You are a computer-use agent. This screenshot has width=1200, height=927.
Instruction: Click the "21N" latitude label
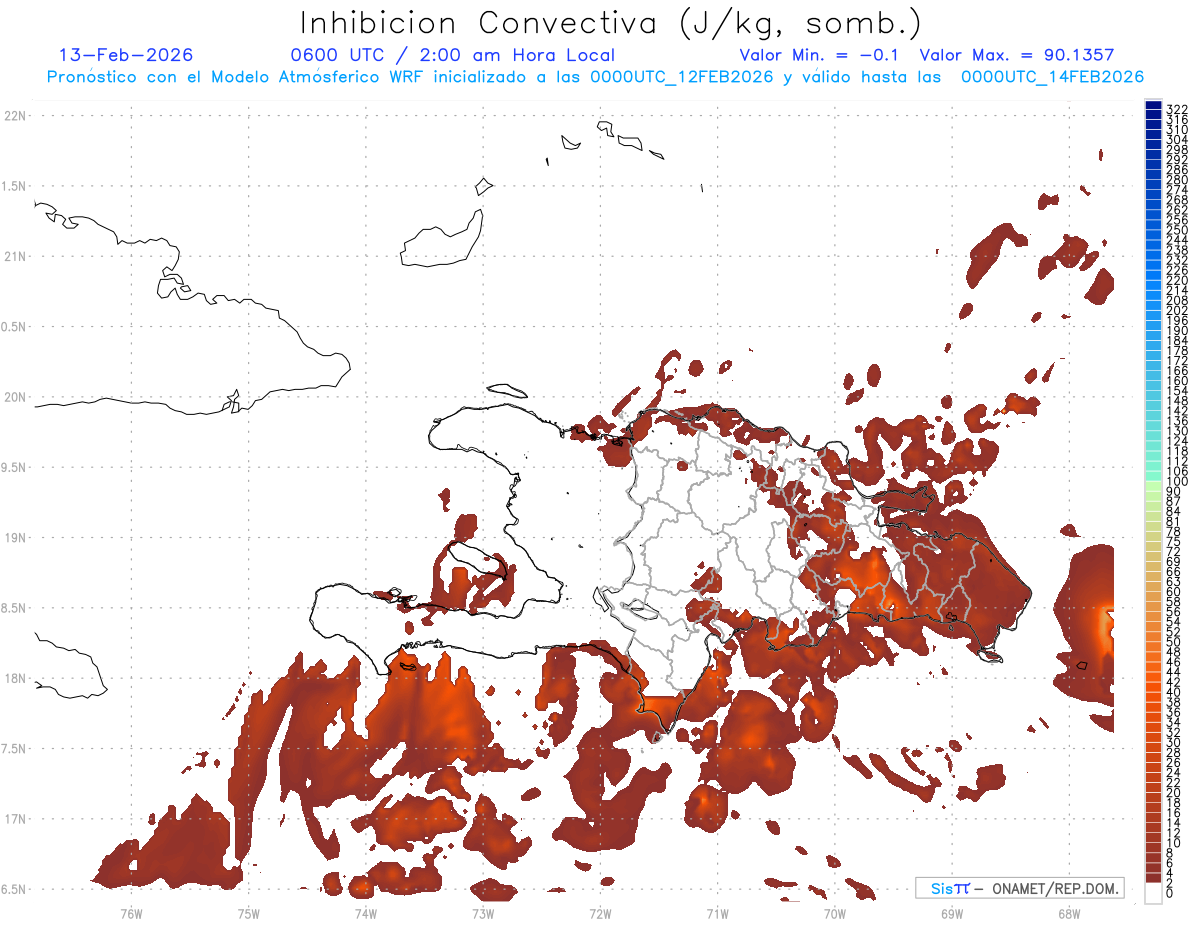(x=14, y=256)
